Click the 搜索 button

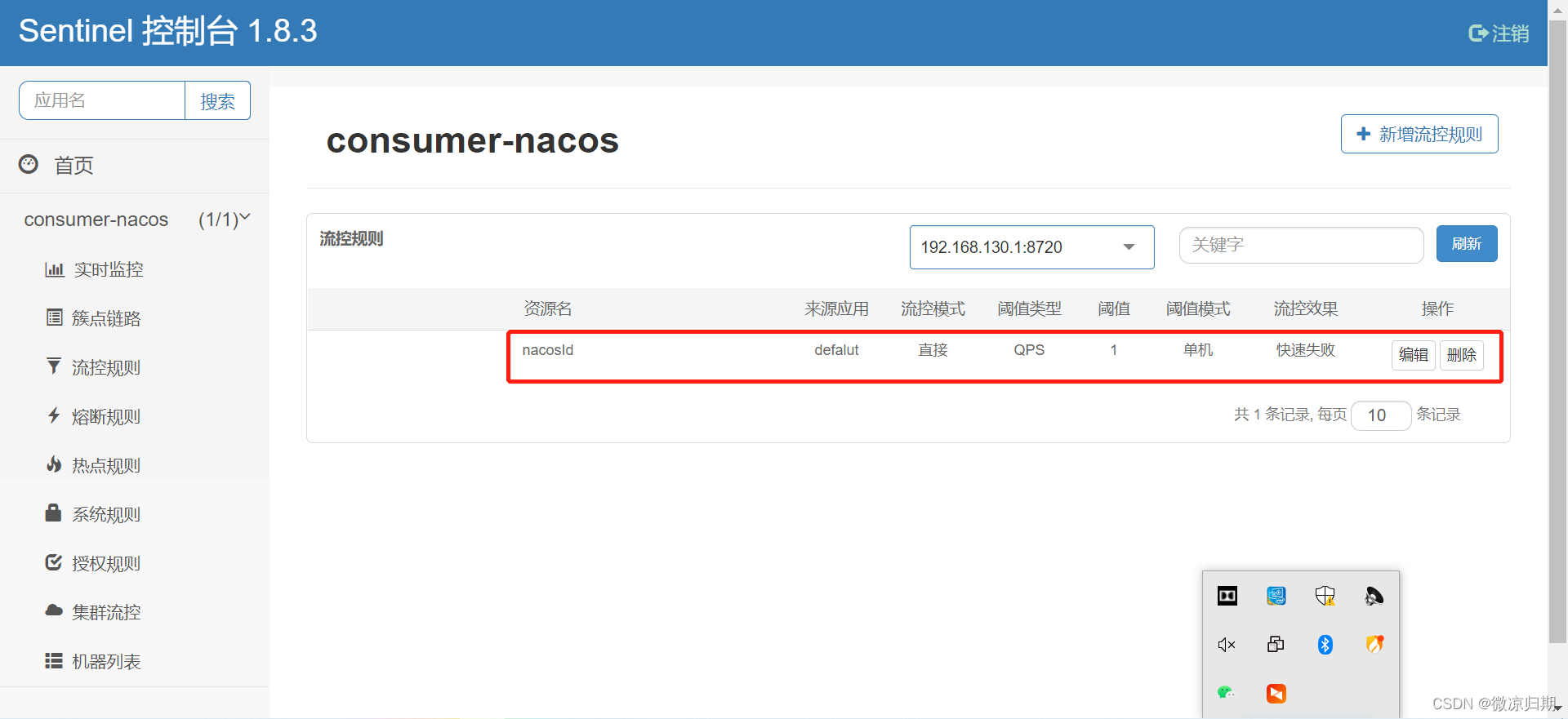(217, 100)
